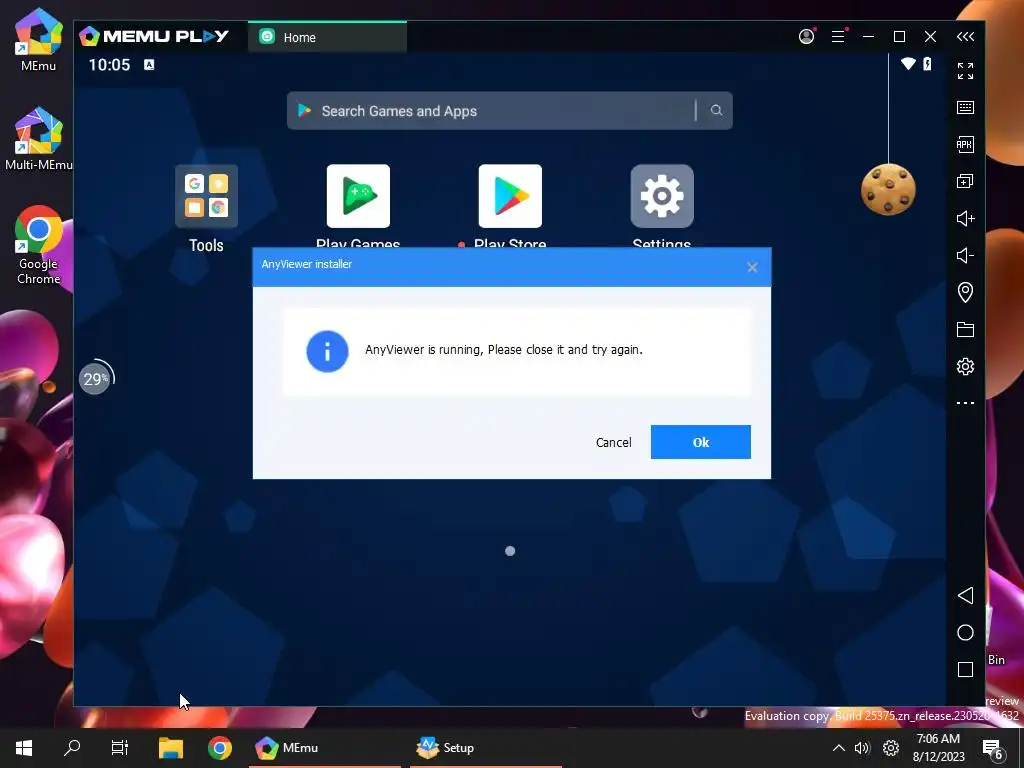Image resolution: width=1024 pixels, height=768 pixels.
Task: Click the hanging cookie icon
Action: point(888,190)
